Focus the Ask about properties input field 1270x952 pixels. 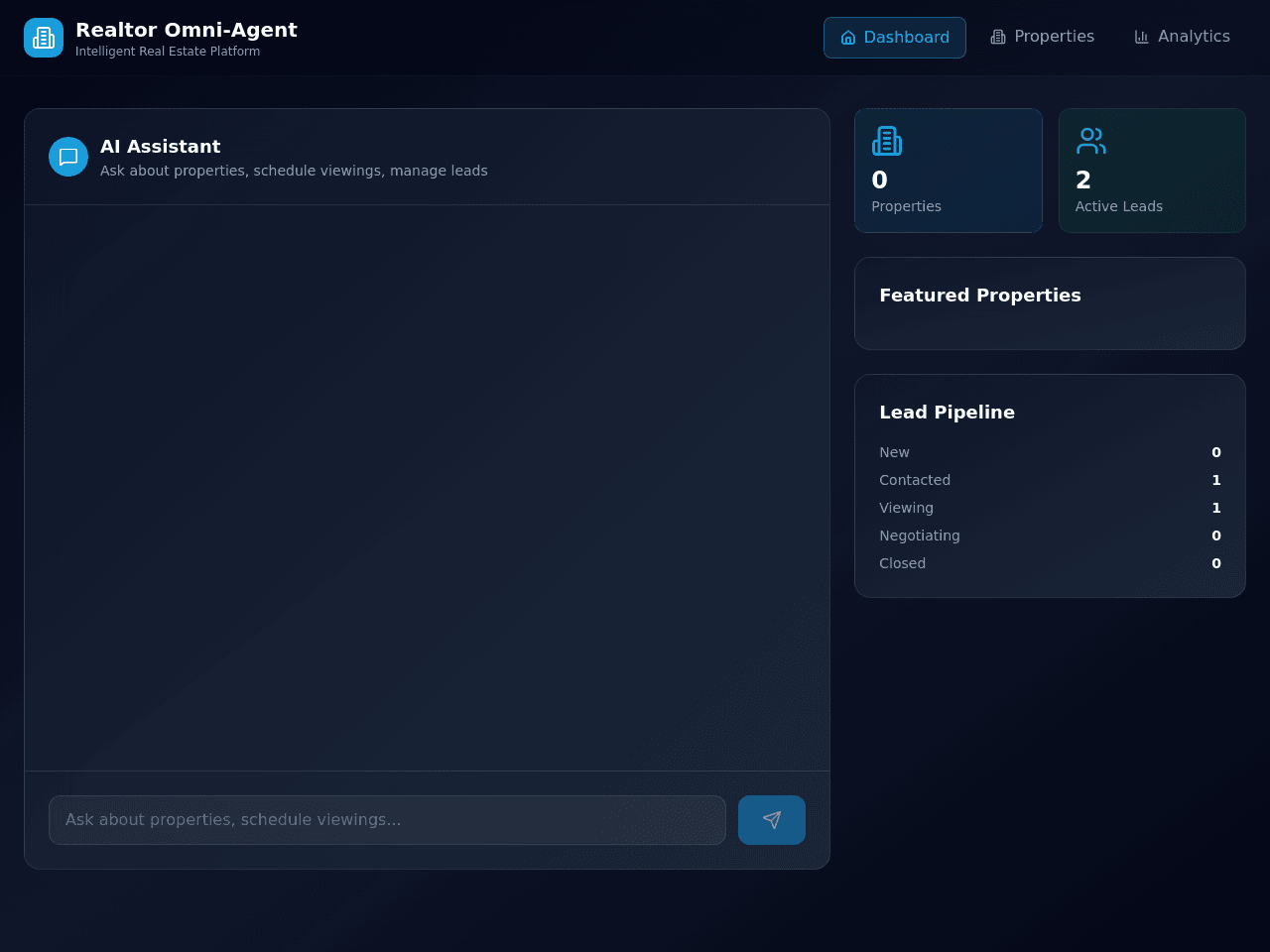click(x=387, y=820)
